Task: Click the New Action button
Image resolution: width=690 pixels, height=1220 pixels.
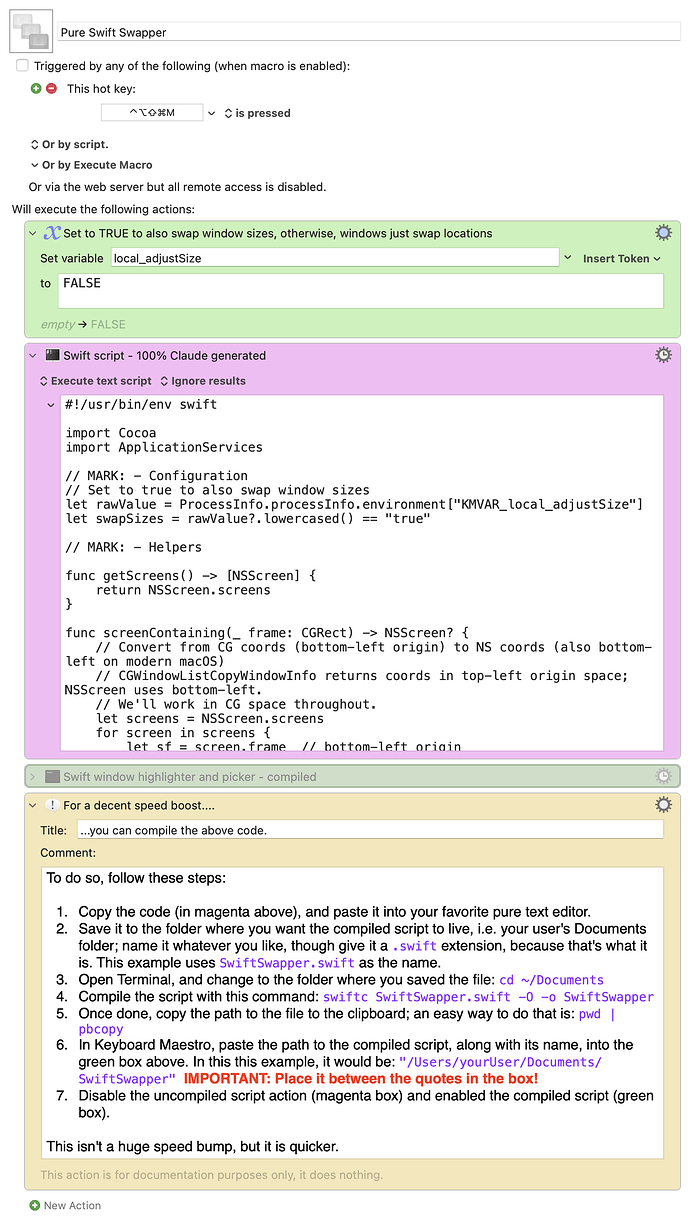Action: click(x=65, y=1205)
